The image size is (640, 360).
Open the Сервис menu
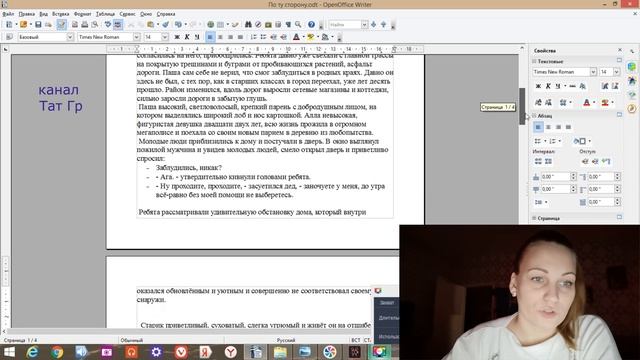click(127, 14)
